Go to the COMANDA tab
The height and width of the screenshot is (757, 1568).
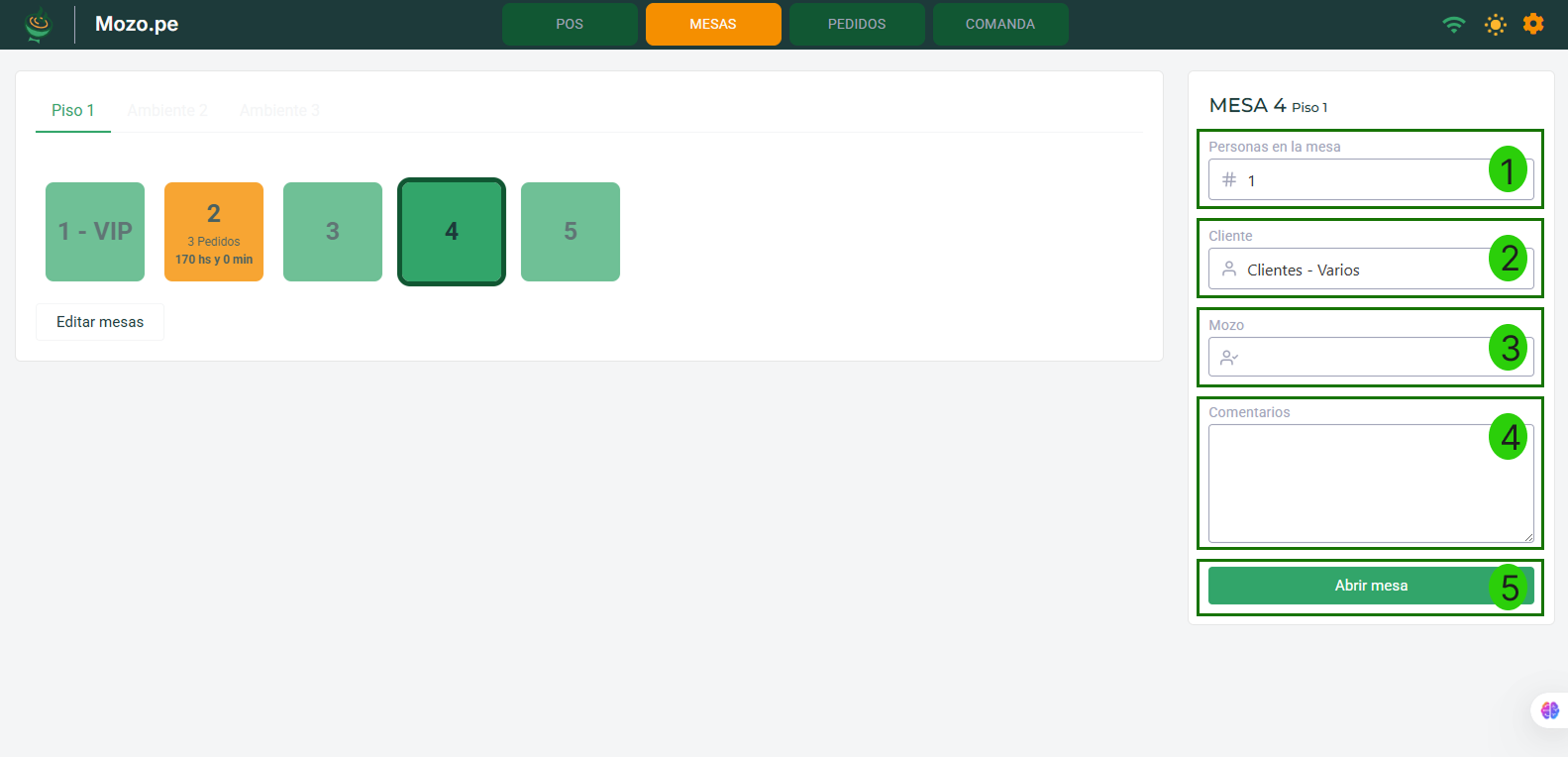999,25
